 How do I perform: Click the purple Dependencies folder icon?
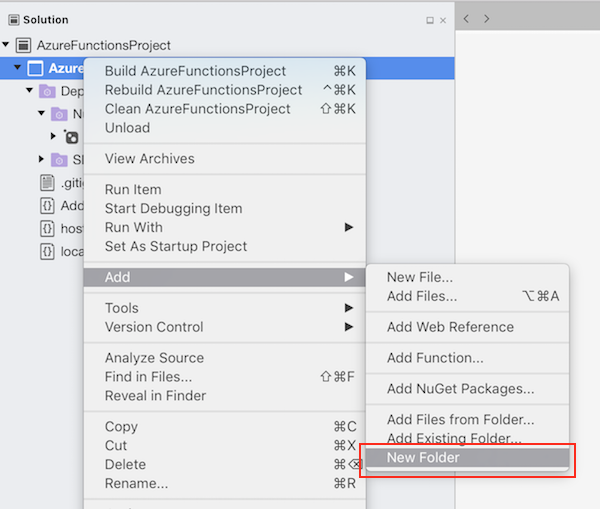(x=47, y=91)
